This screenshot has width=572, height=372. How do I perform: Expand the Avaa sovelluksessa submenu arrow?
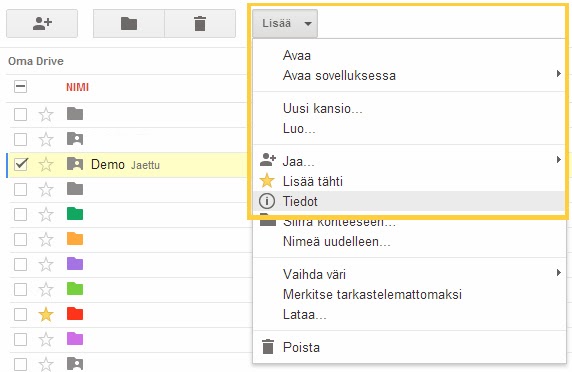559,74
